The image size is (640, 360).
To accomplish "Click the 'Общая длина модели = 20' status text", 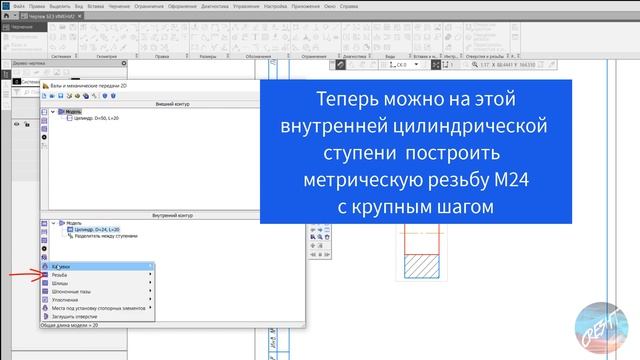I will tap(69, 325).
